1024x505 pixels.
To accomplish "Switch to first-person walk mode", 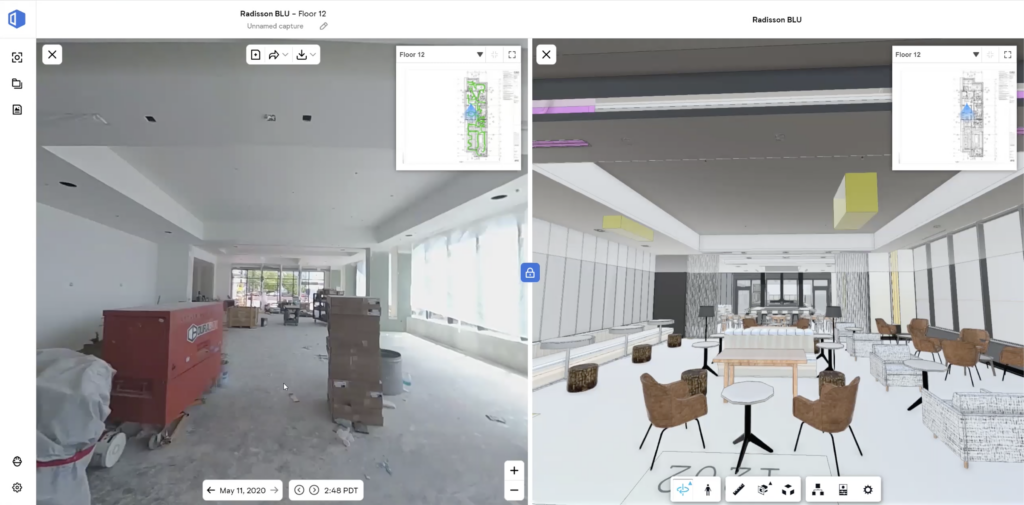I will tap(708, 490).
